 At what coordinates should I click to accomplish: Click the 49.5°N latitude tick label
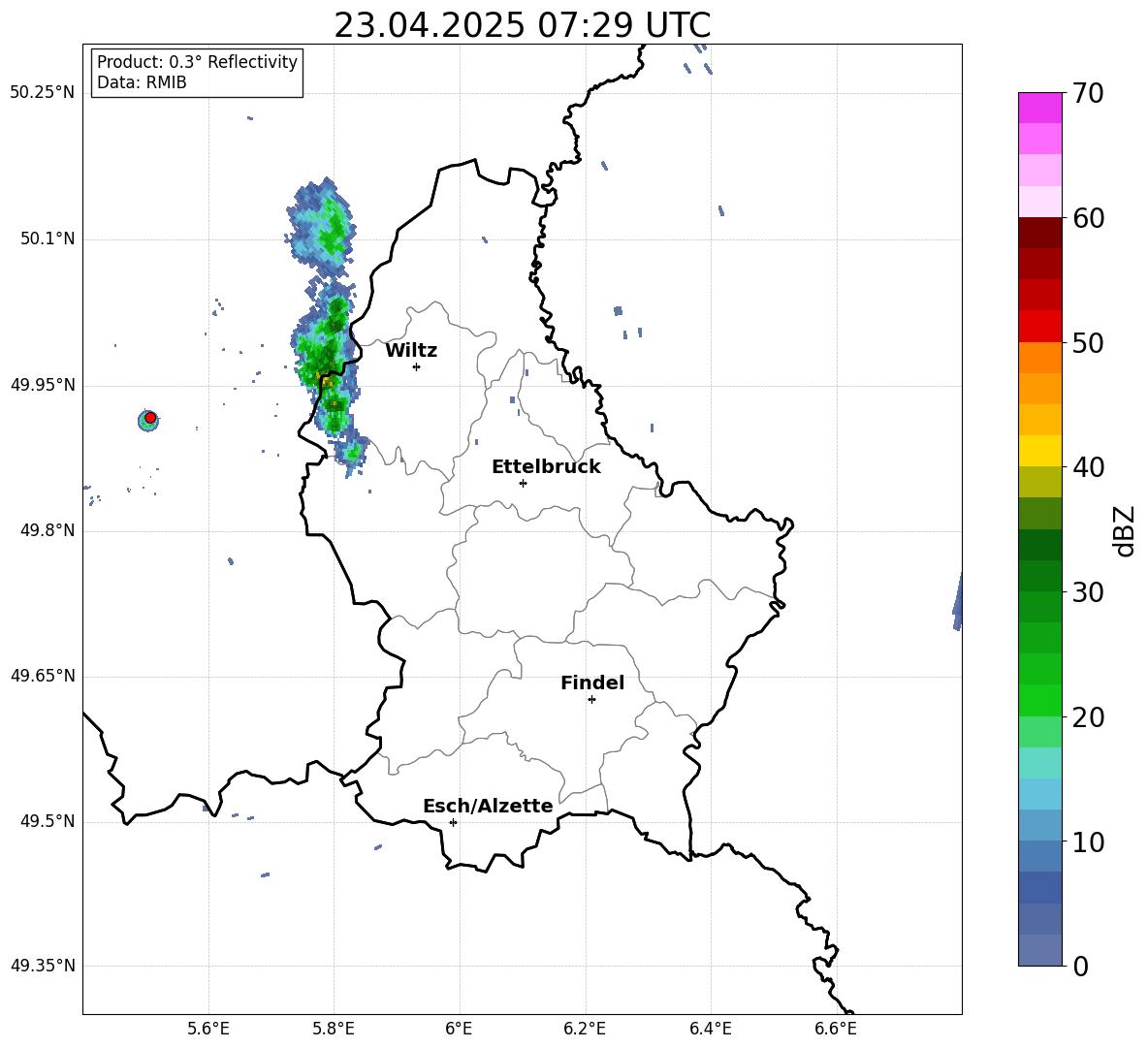(48, 821)
